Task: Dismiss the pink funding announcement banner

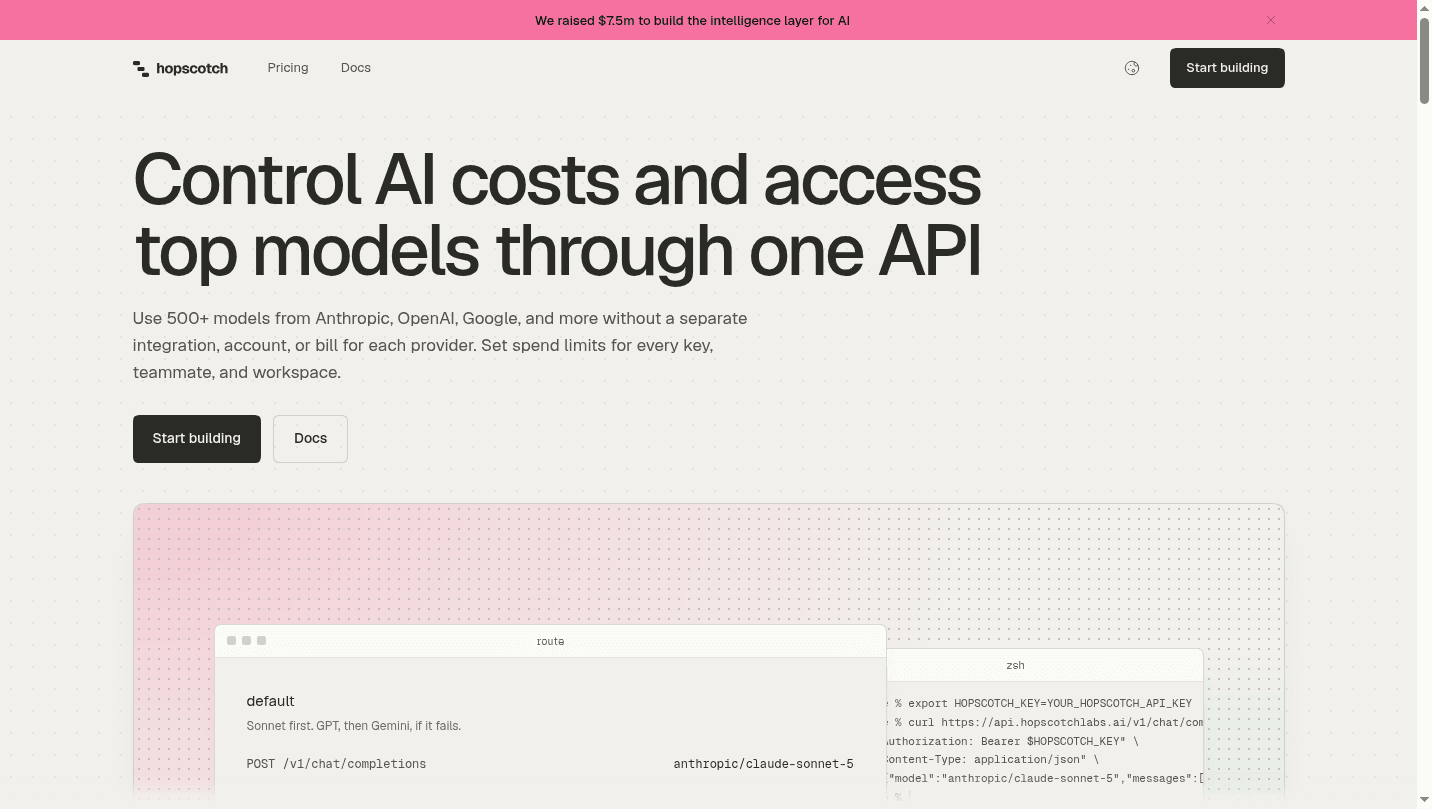Action: pos(1271,20)
